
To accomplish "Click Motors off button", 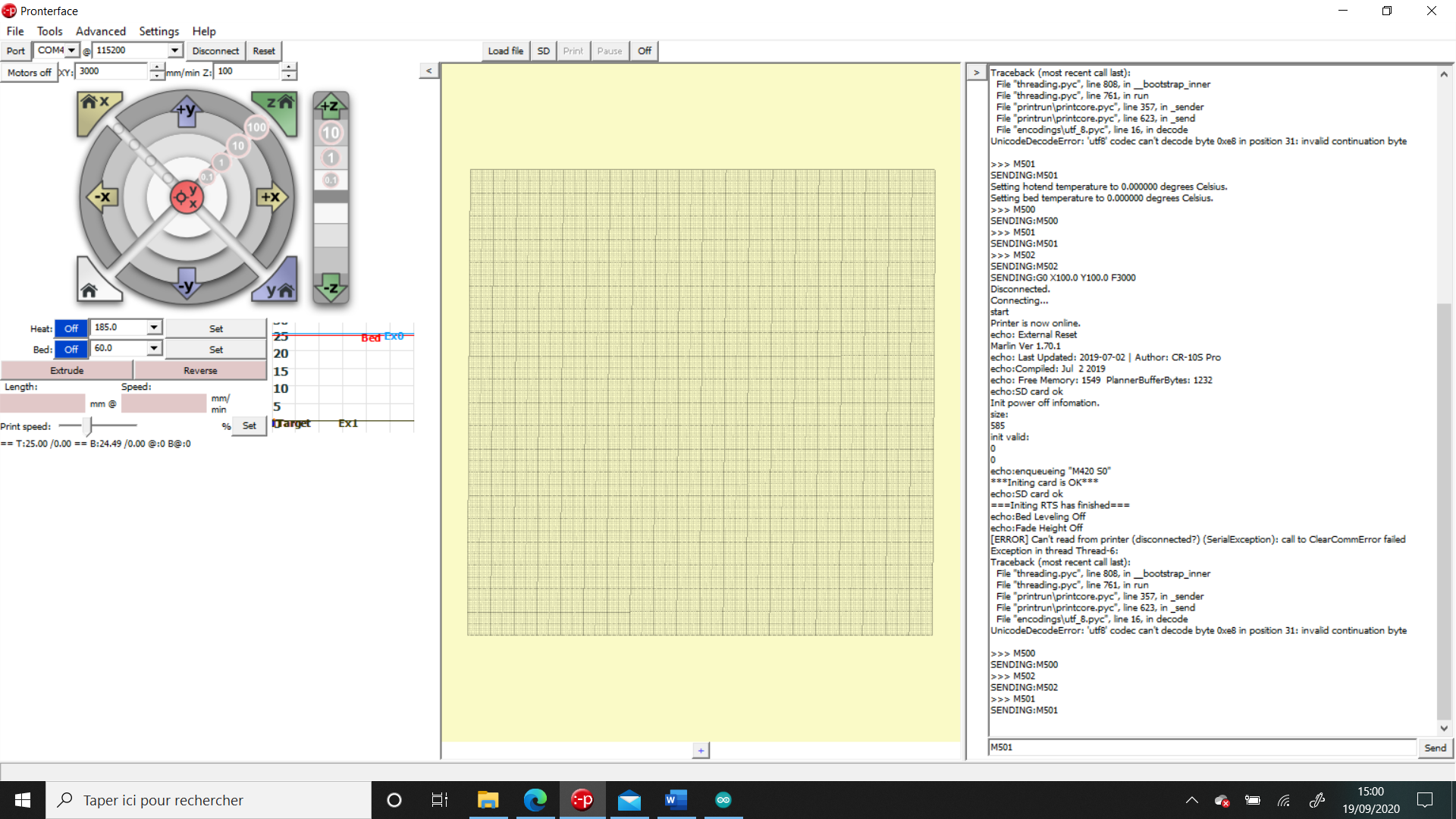I will tap(29, 72).
